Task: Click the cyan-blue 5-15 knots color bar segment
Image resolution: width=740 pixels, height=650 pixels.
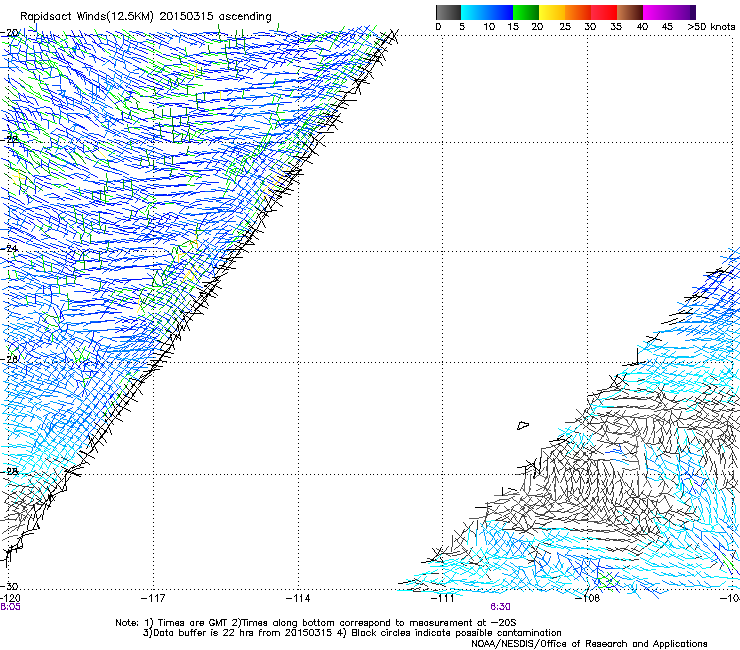Action: pyautogui.click(x=487, y=12)
